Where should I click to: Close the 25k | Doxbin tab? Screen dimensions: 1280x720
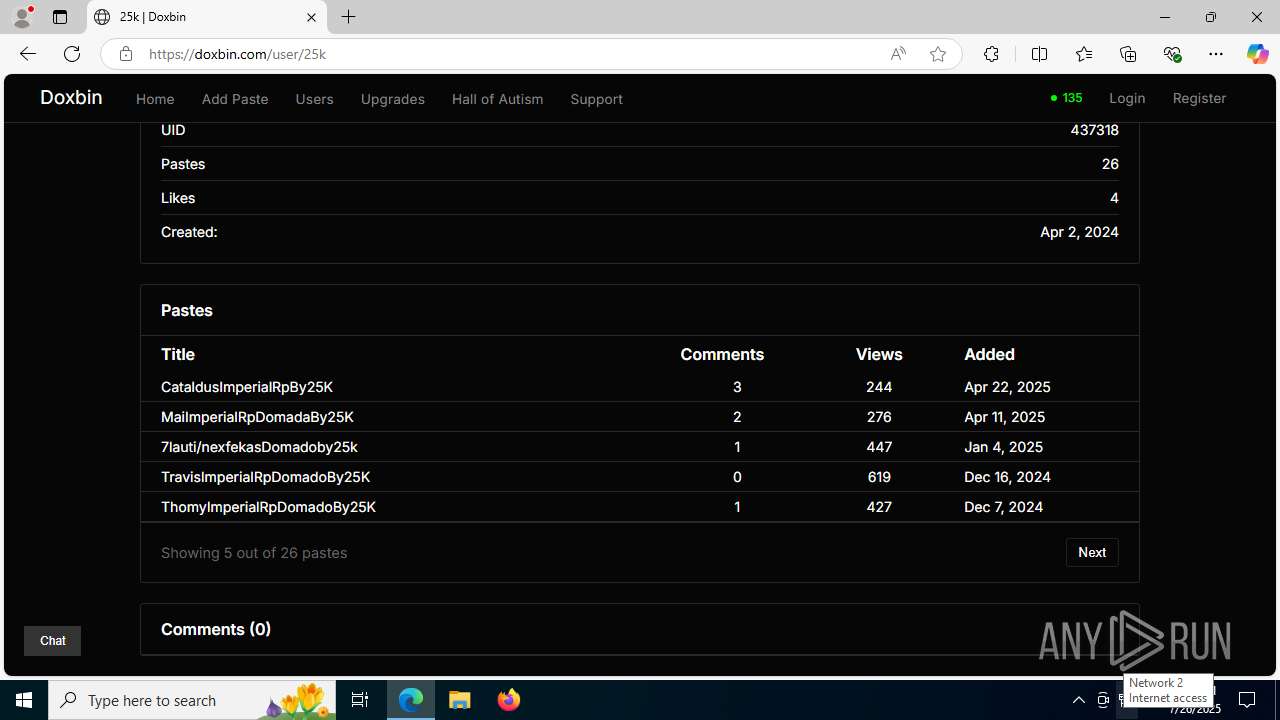click(311, 17)
